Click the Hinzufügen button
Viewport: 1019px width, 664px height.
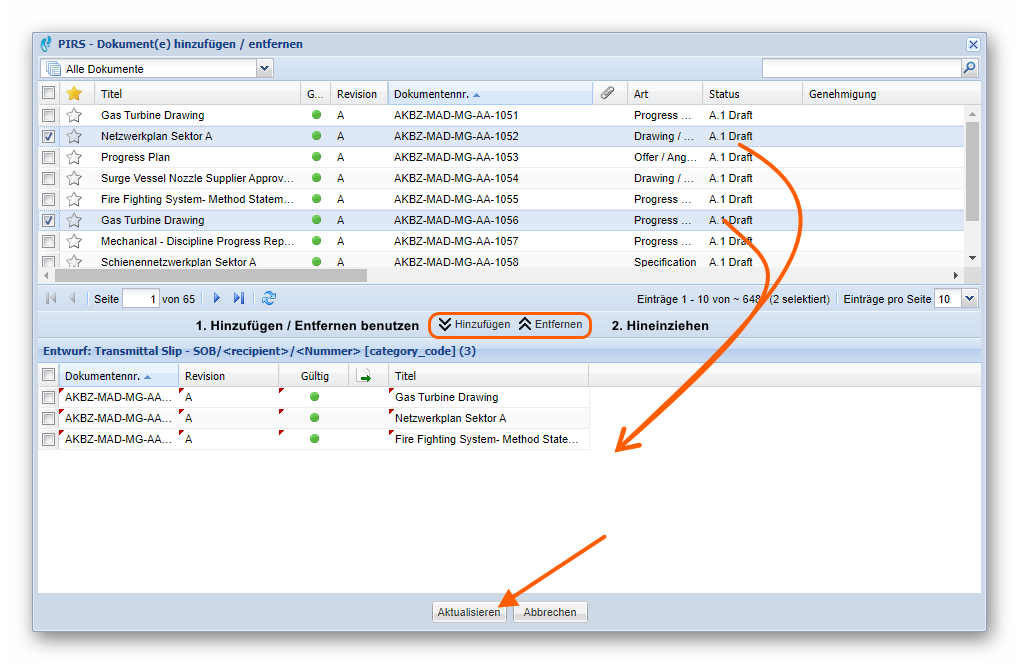473,325
